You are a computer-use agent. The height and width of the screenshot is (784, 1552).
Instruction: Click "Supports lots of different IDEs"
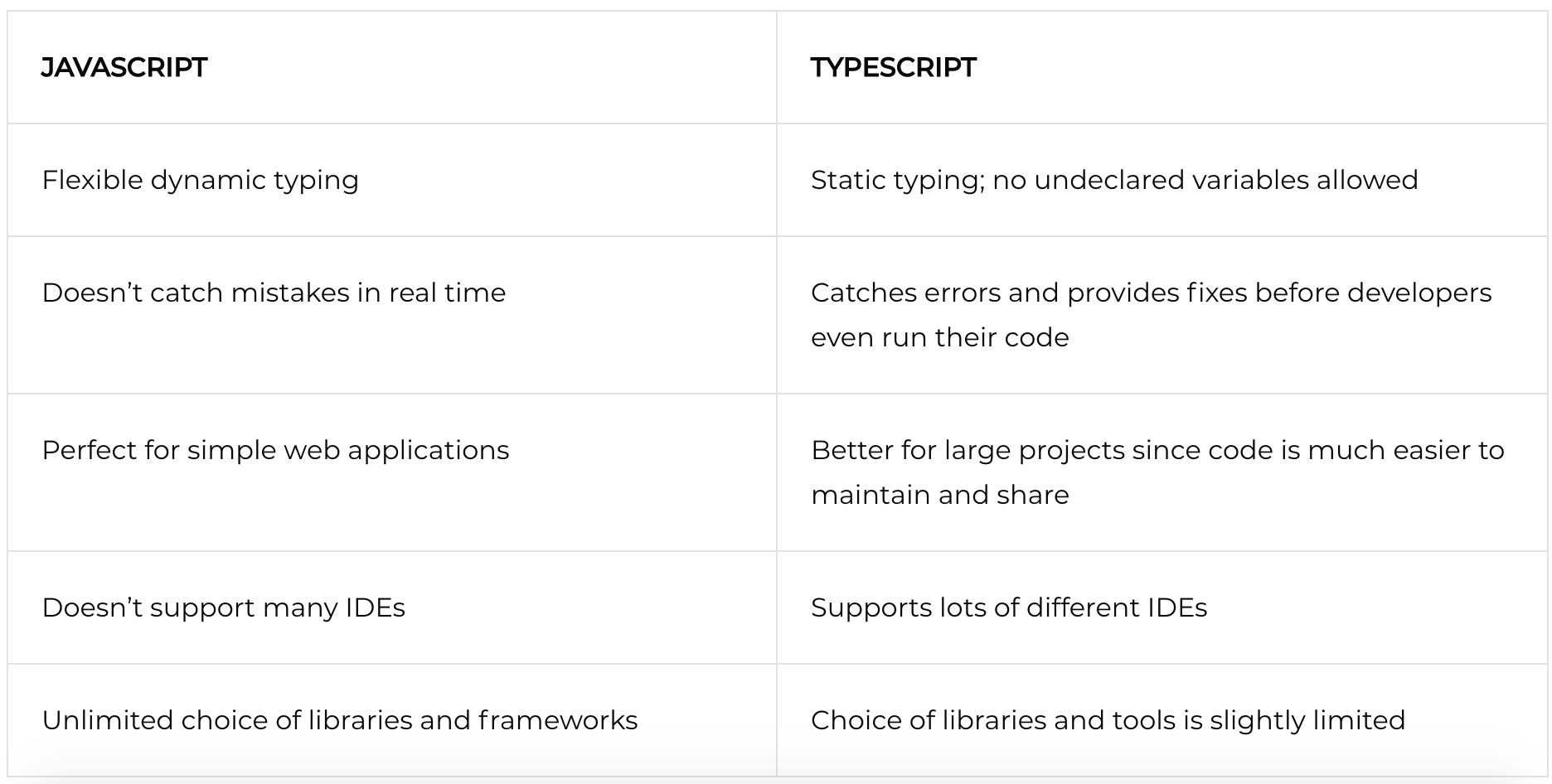pos(1008,607)
